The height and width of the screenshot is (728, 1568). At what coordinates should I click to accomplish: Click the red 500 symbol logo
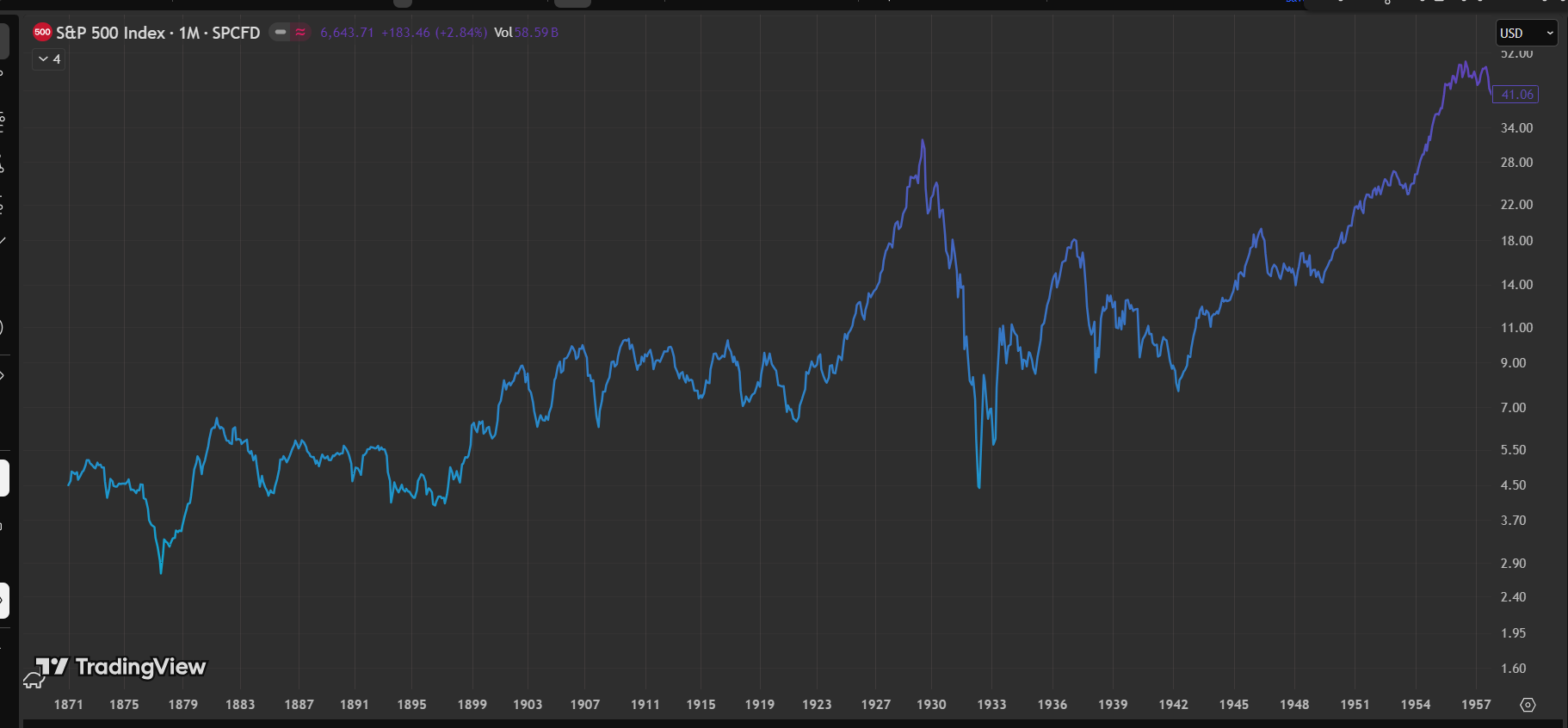pos(42,33)
